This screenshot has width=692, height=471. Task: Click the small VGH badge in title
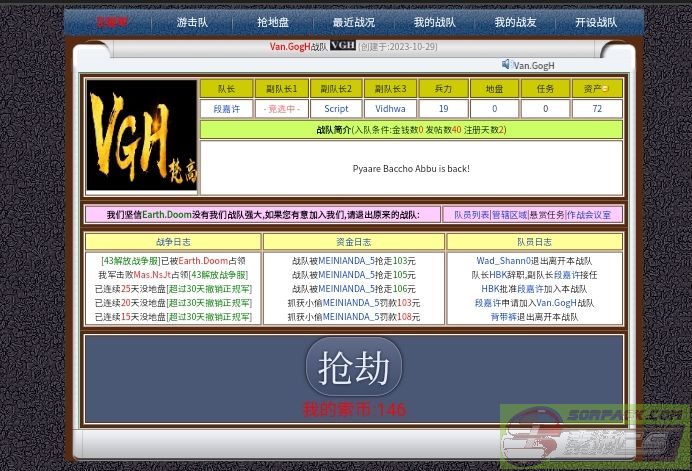coord(342,46)
